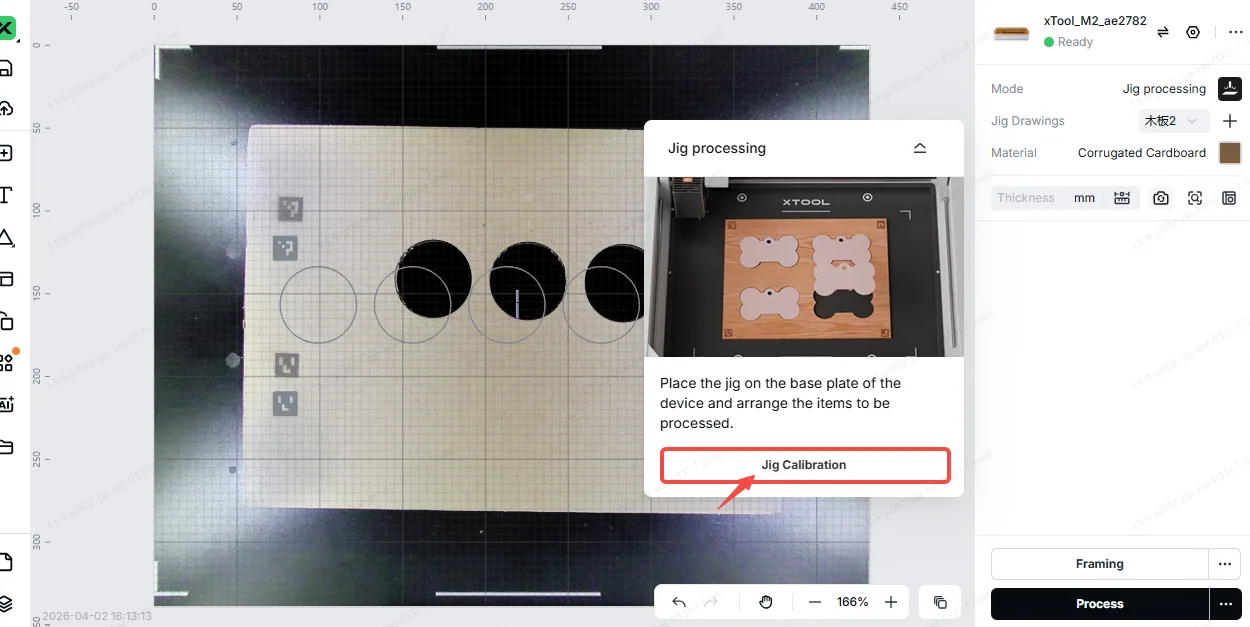Screen dimensions: 1250x627
Task: Add a new jig drawing with plus
Action: [1230, 121]
